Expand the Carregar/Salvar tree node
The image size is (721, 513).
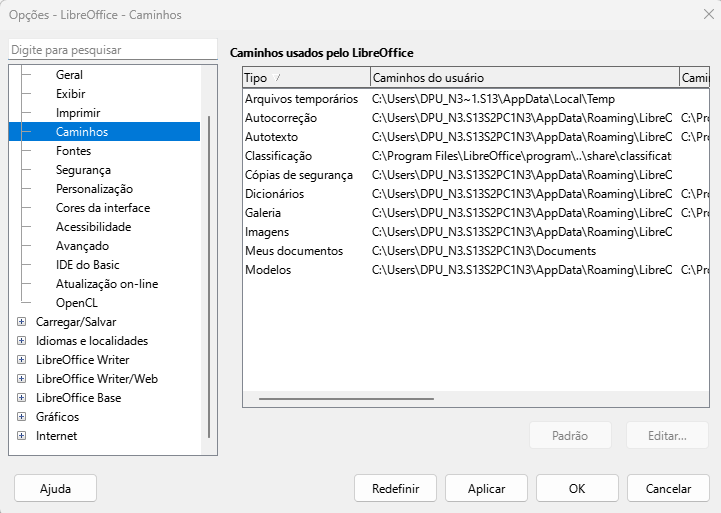(21, 322)
